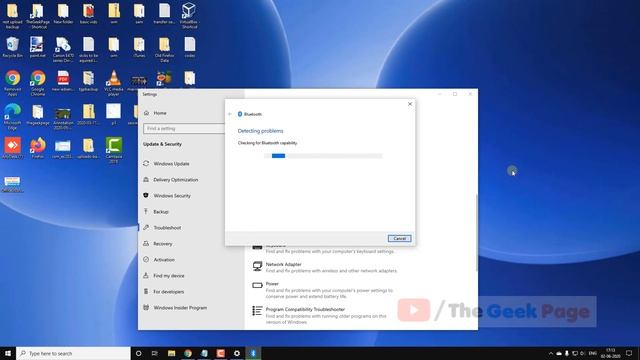
Task: Select the VirtualBox Shortcut desktop icon
Action: click(189, 16)
